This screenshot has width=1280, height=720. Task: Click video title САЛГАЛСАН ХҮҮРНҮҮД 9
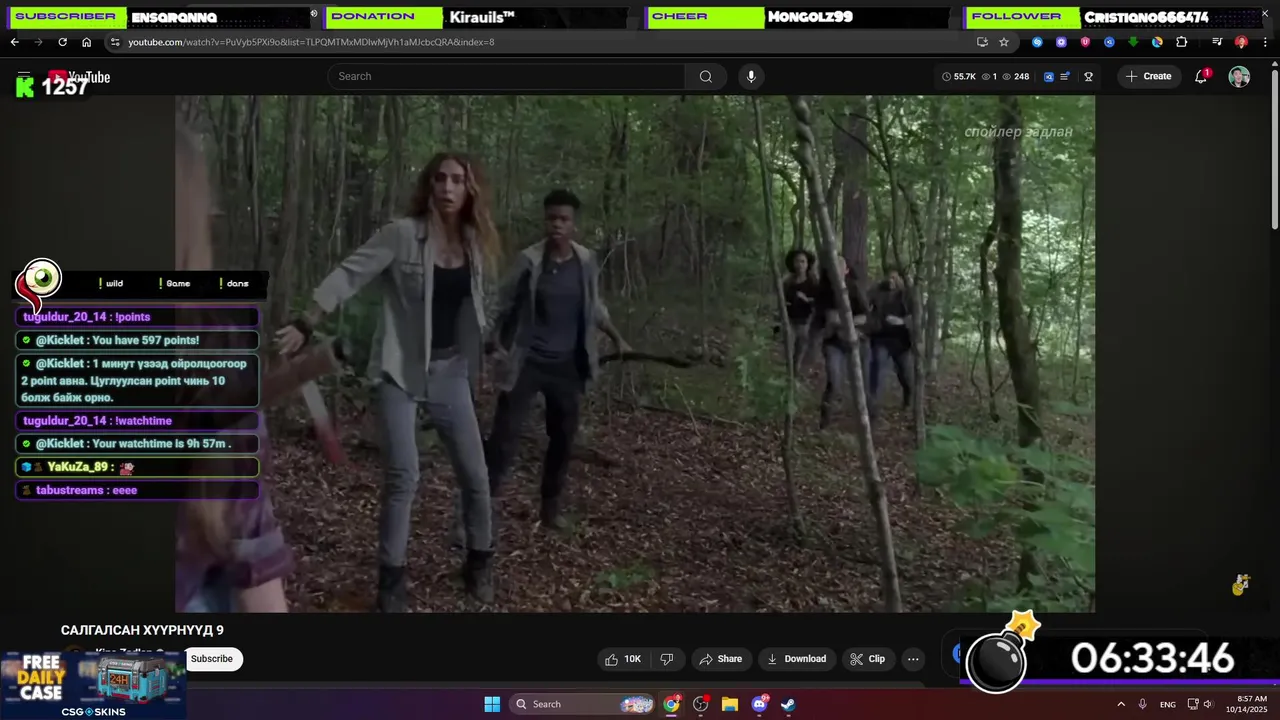click(x=142, y=630)
